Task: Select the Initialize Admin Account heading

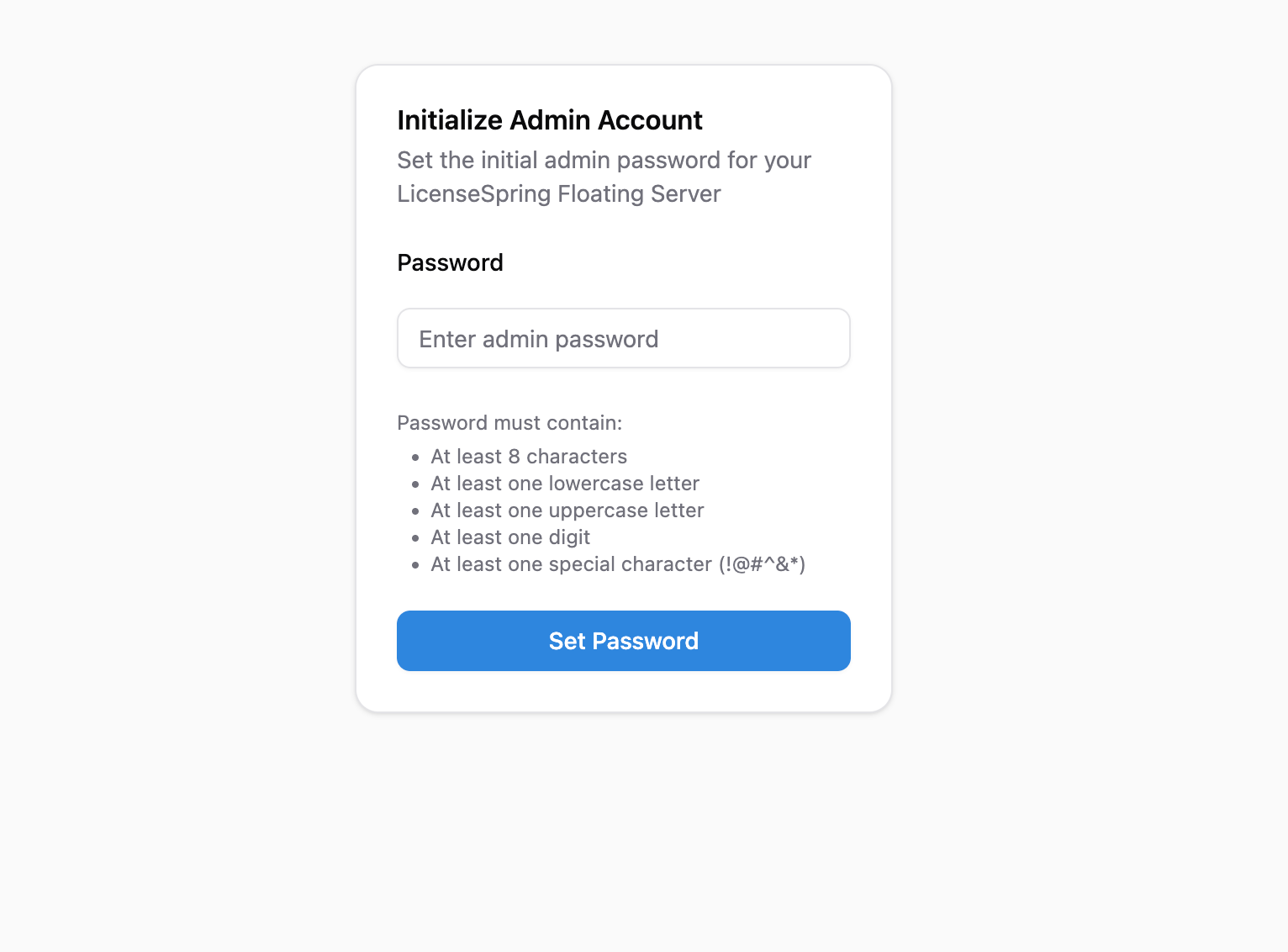Action: tap(549, 120)
